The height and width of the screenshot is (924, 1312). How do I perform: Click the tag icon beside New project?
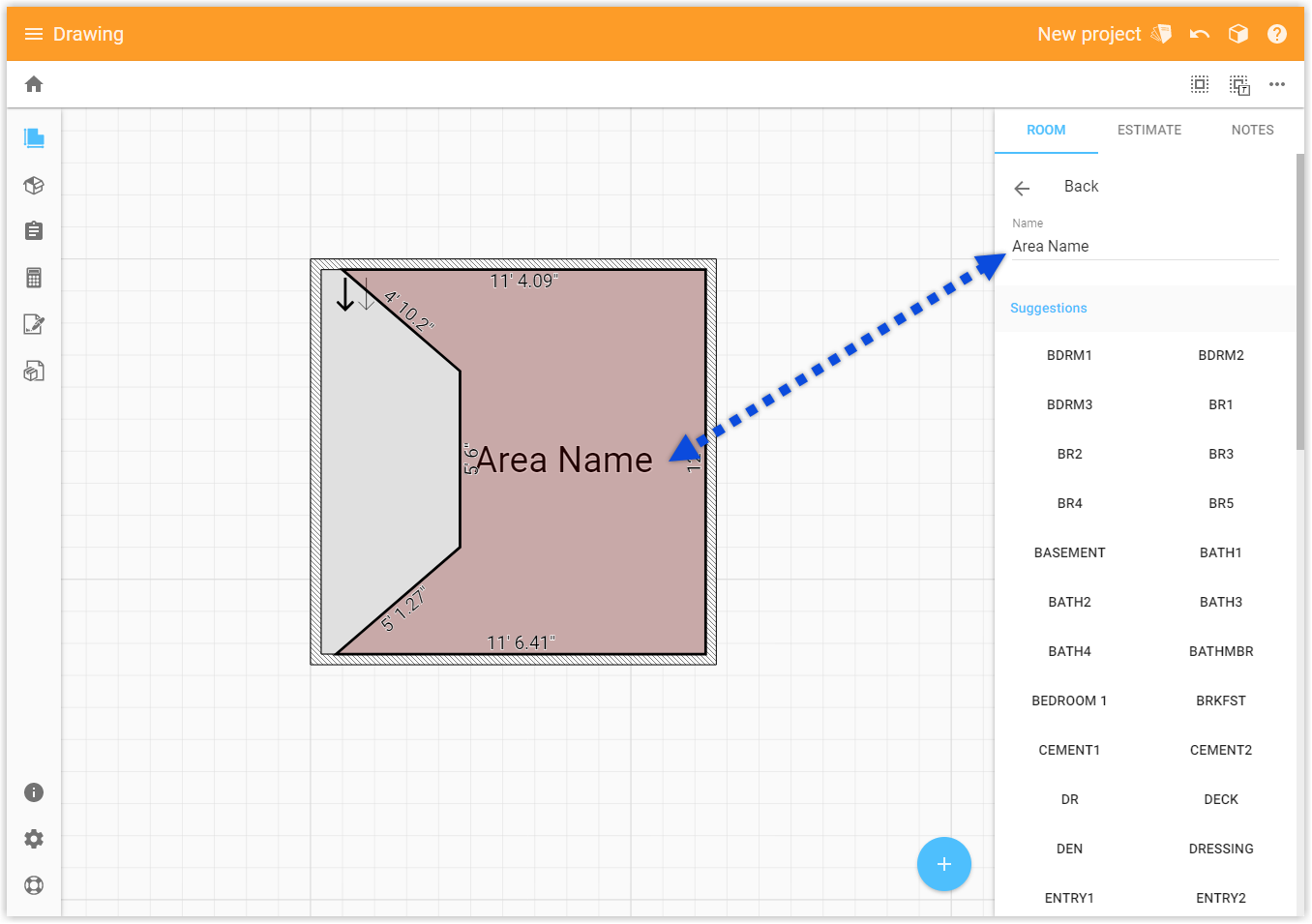[1162, 34]
